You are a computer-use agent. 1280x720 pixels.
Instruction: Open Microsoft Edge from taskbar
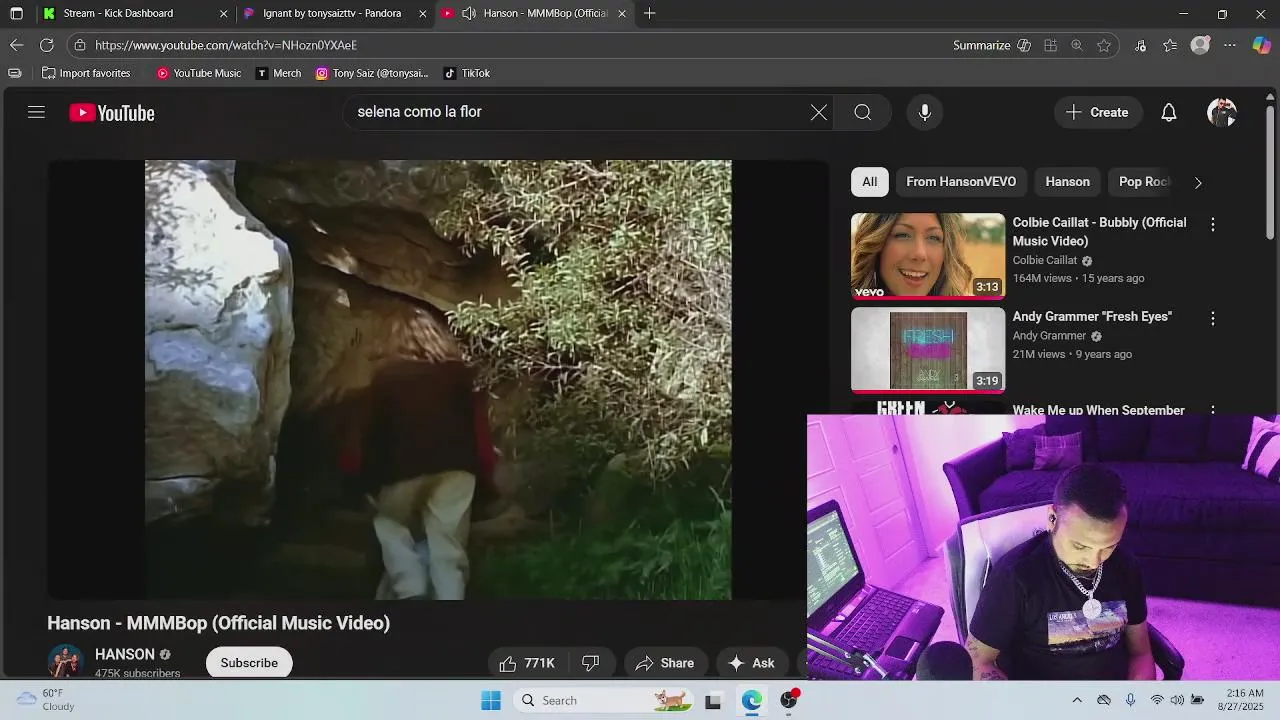[x=751, y=700]
